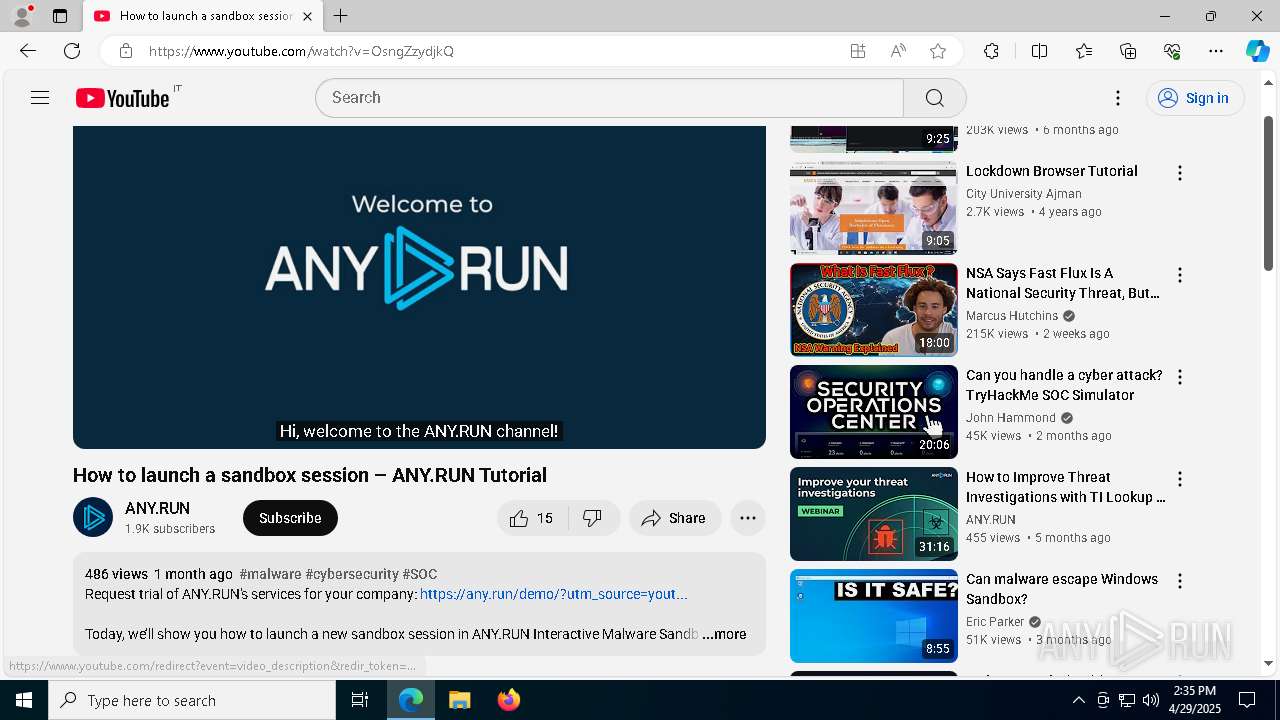This screenshot has height=720, width=1280.
Task: Focus the YouTube Search field
Action: tap(609, 98)
